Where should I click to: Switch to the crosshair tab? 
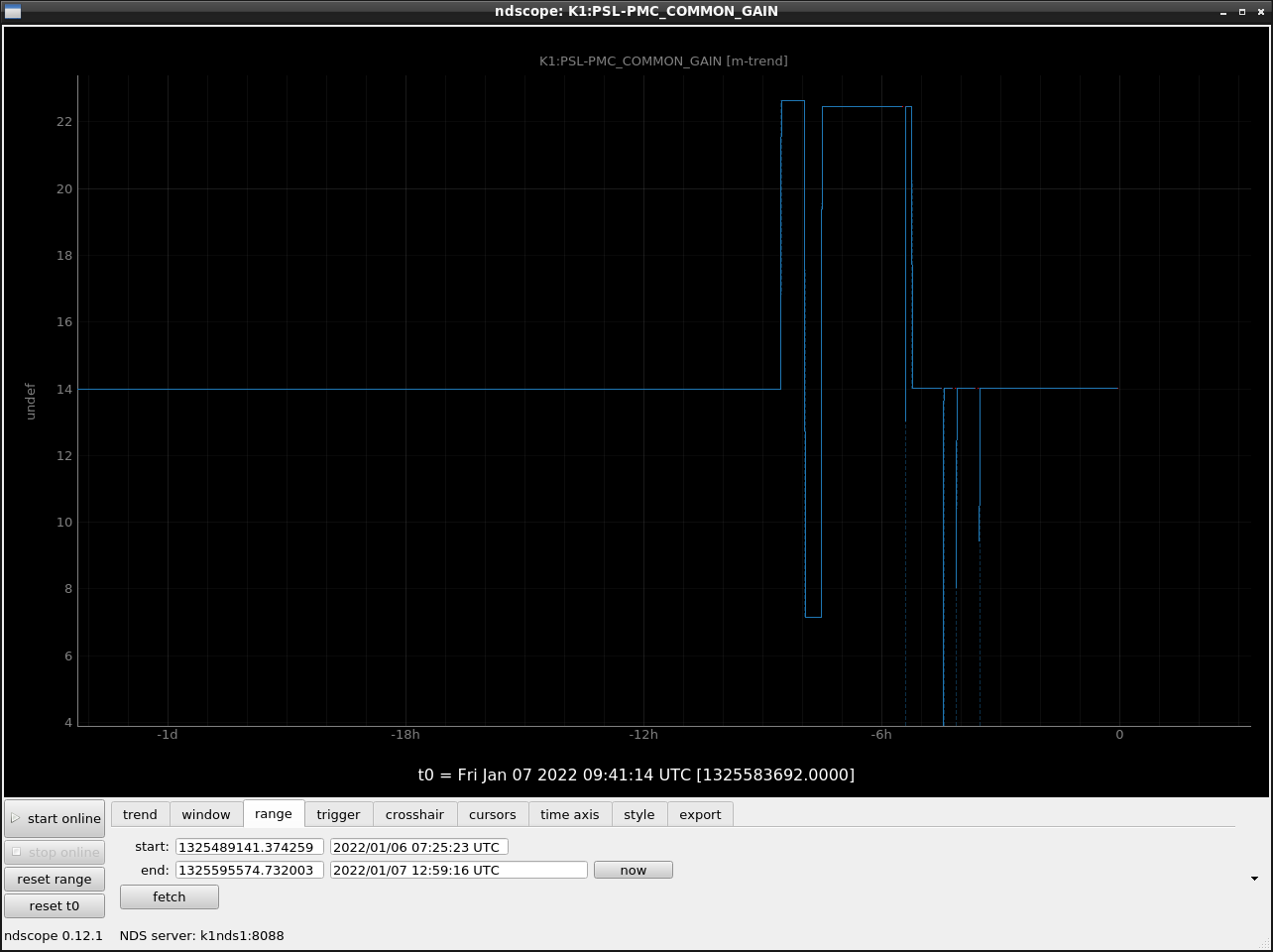point(414,814)
